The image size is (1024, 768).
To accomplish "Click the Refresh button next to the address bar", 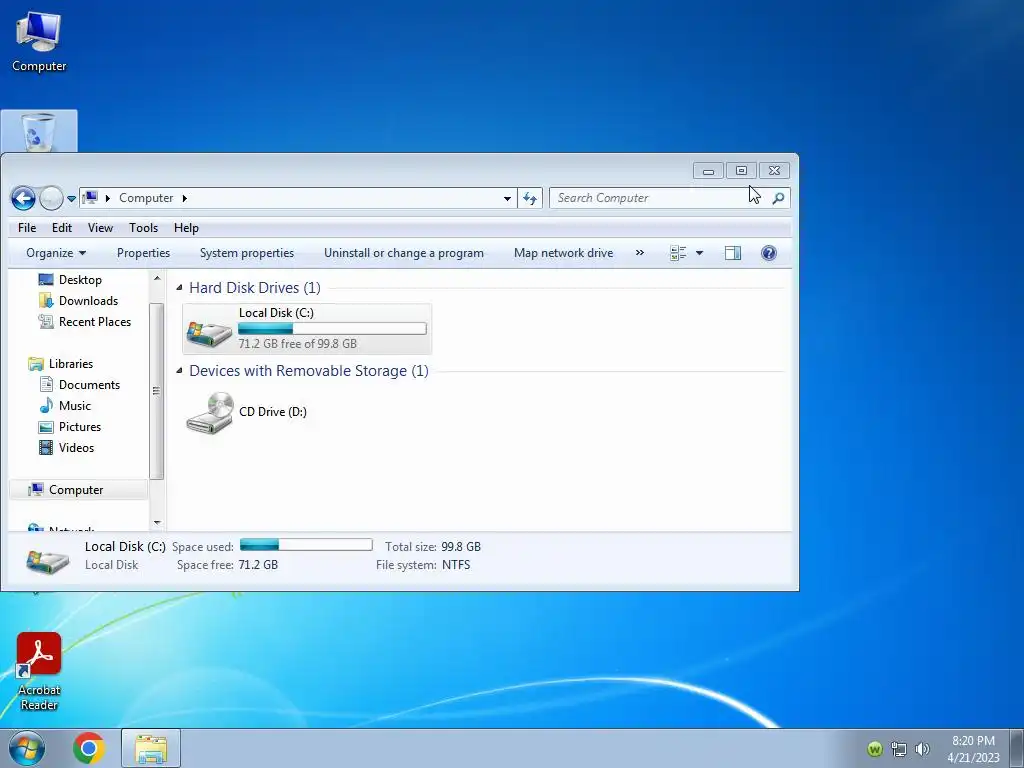I will tap(530, 199).
